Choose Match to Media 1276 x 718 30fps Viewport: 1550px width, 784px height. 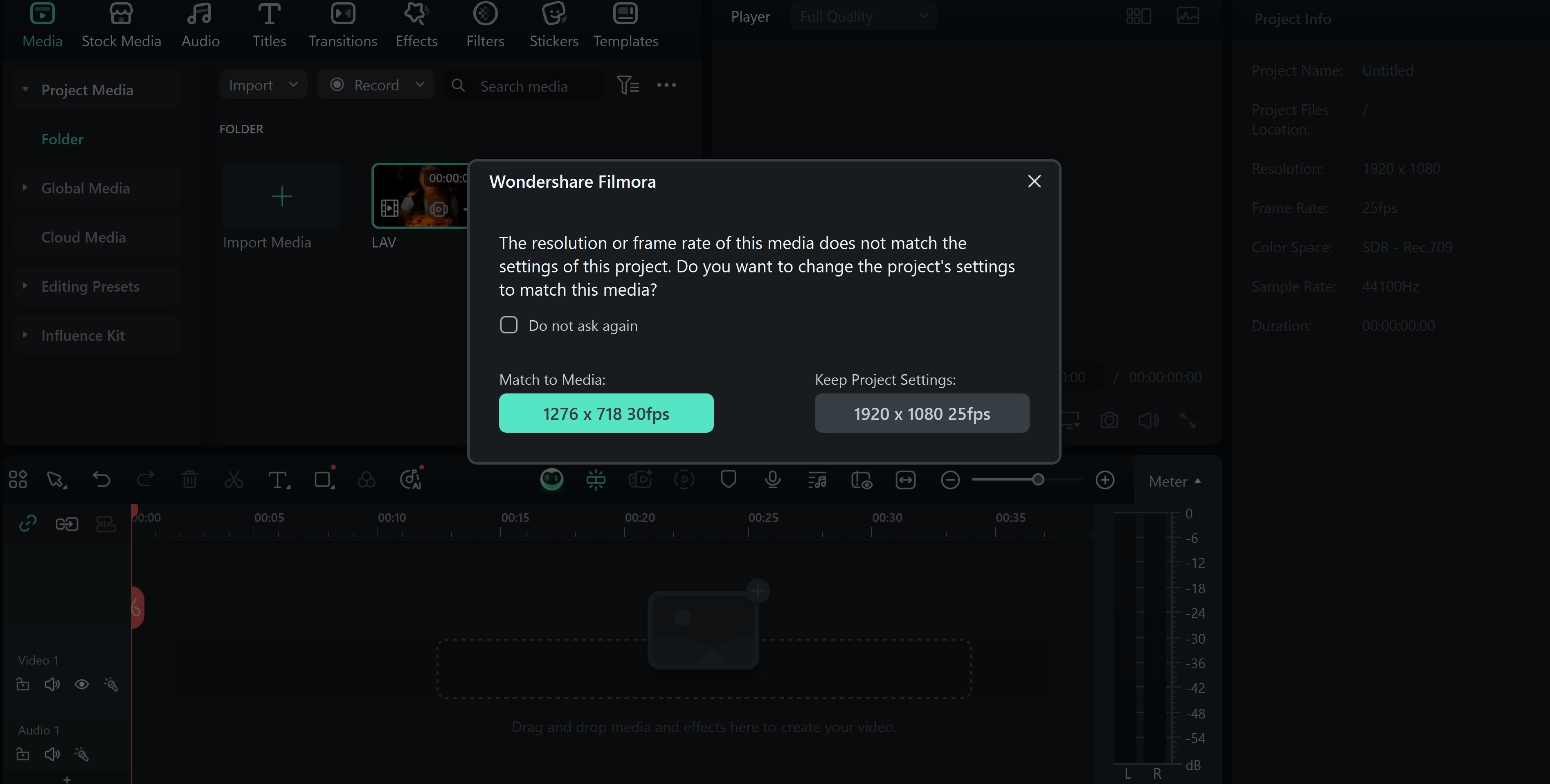606,413
